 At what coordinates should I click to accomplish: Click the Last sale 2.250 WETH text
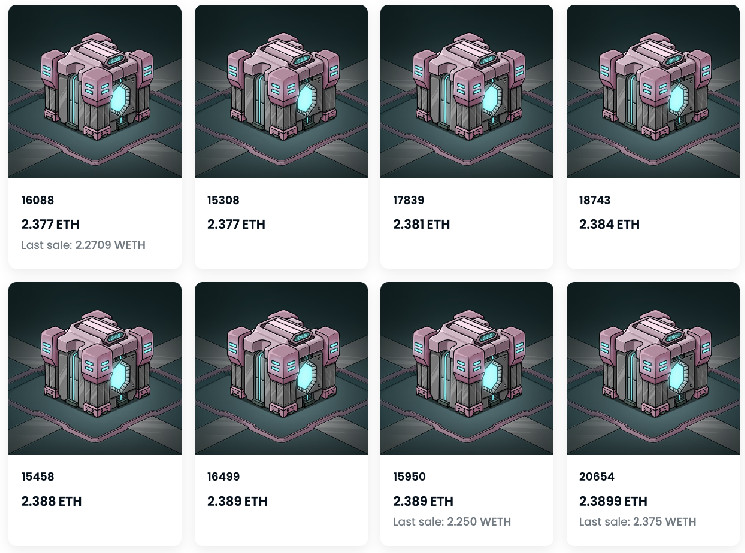452,522
